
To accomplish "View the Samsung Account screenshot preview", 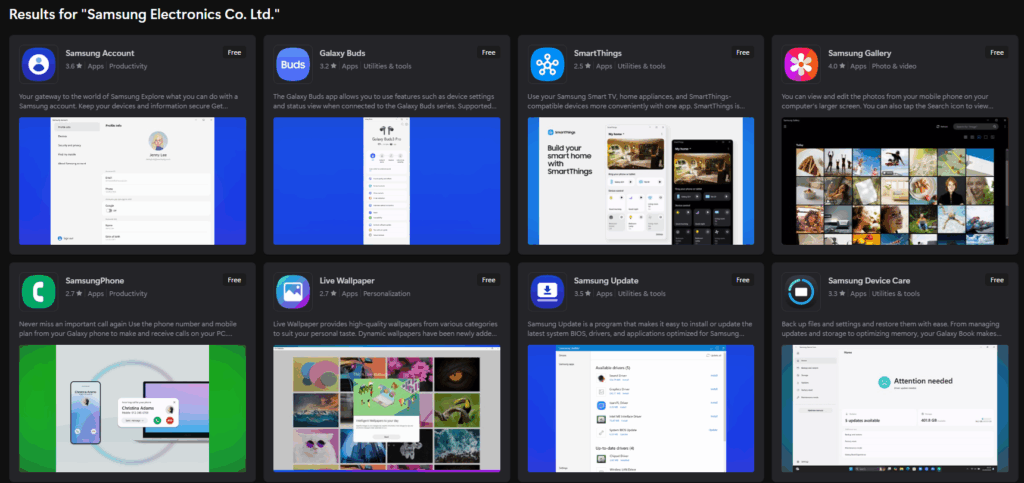I will click(x=133, y=181).
